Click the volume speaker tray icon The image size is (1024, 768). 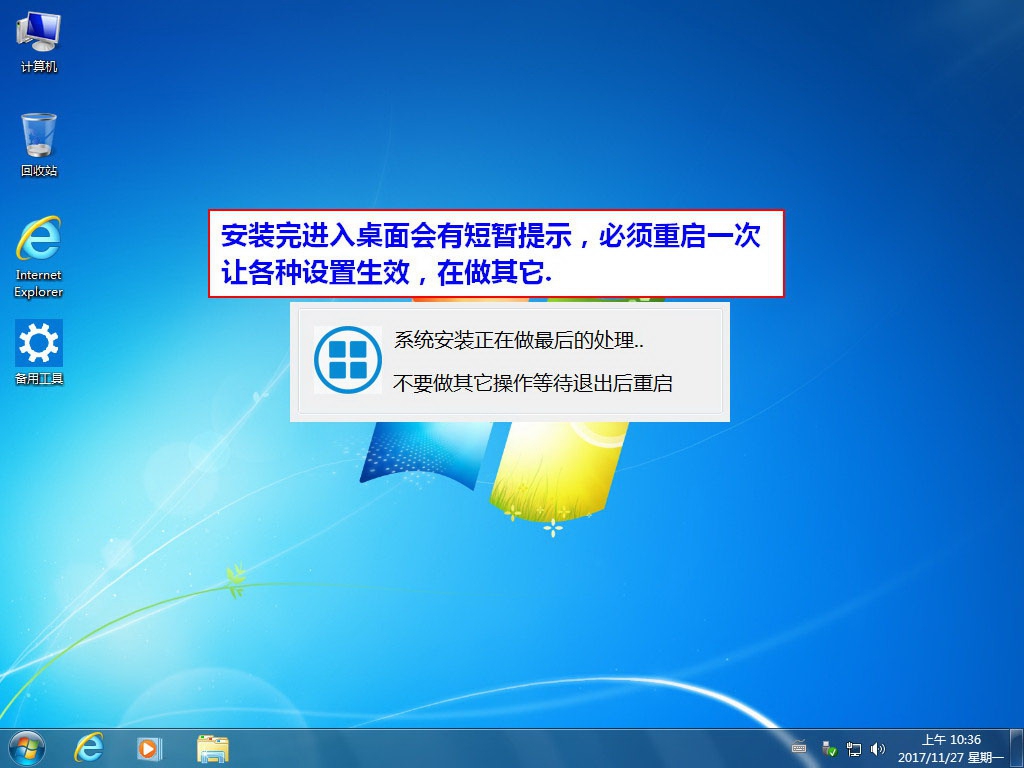tap(878, 748)
